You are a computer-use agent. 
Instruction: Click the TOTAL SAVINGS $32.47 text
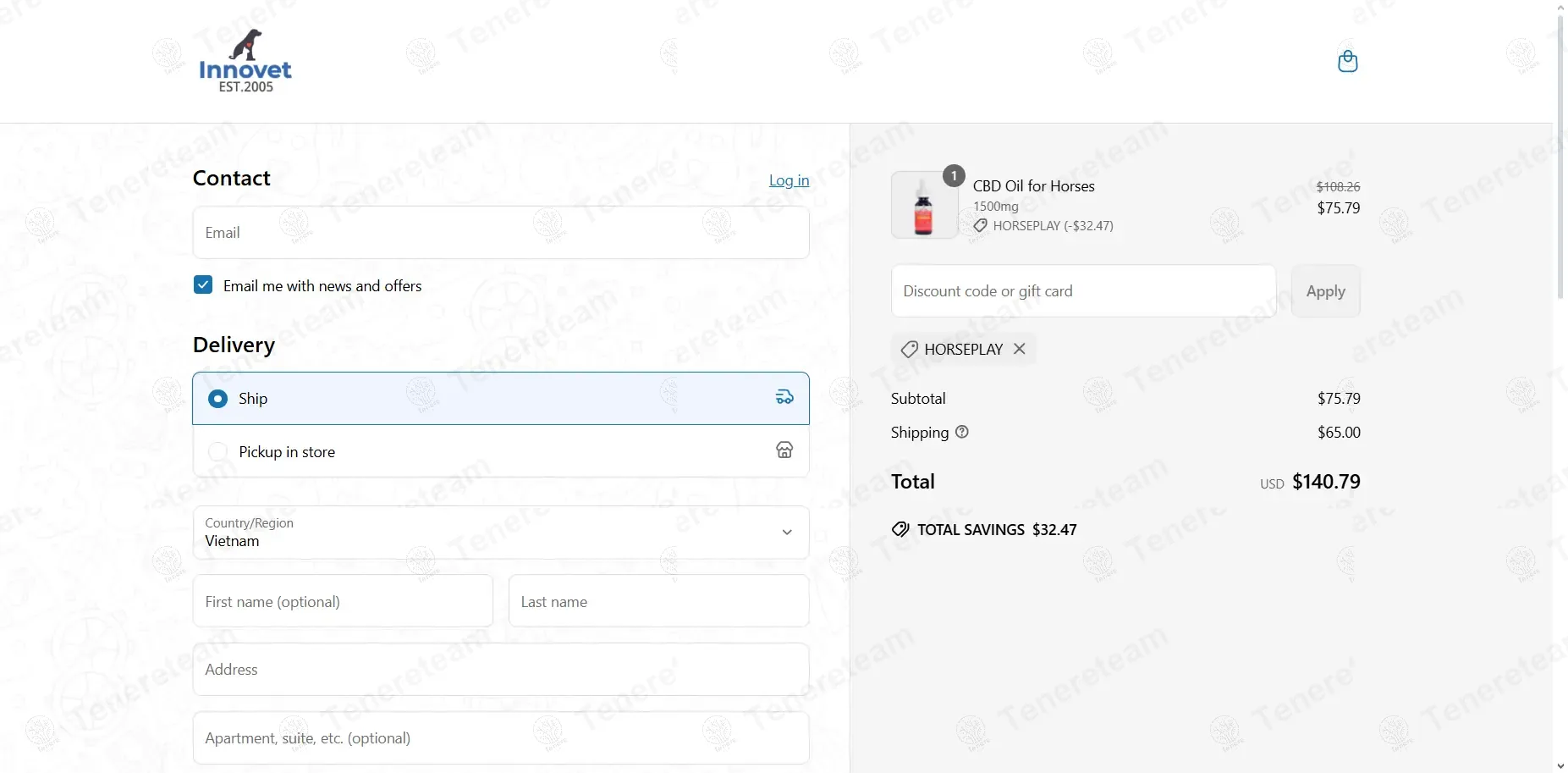(x=998, y=530)
